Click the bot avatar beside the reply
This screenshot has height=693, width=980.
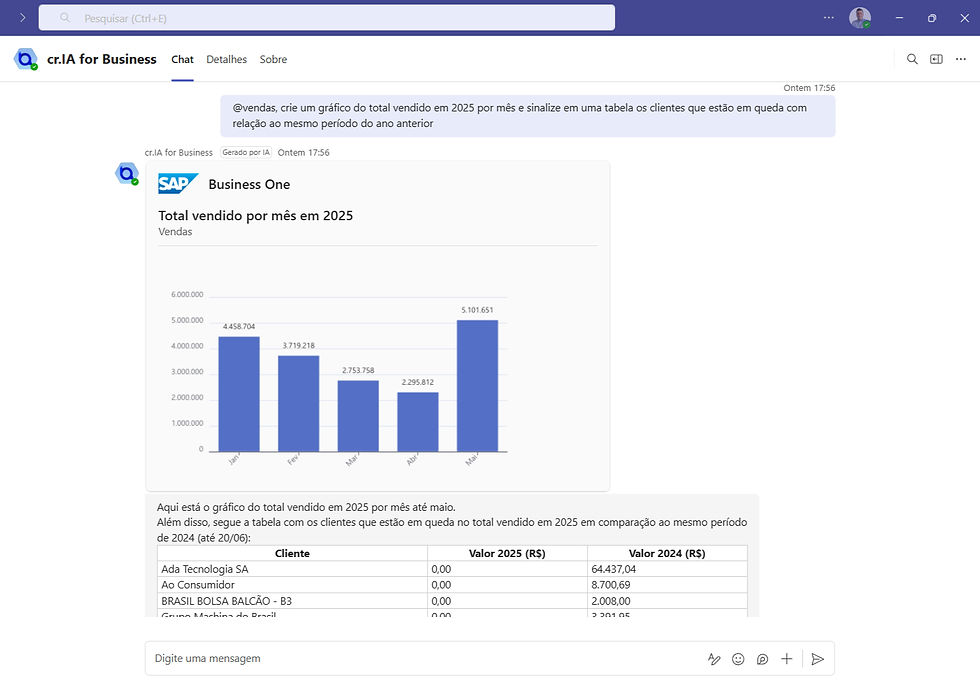(x=127, y=173)
